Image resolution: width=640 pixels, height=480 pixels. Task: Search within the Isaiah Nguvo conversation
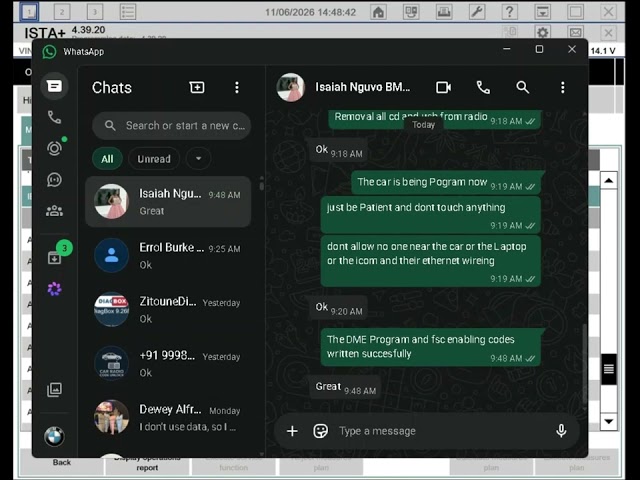tap(523, 87)
